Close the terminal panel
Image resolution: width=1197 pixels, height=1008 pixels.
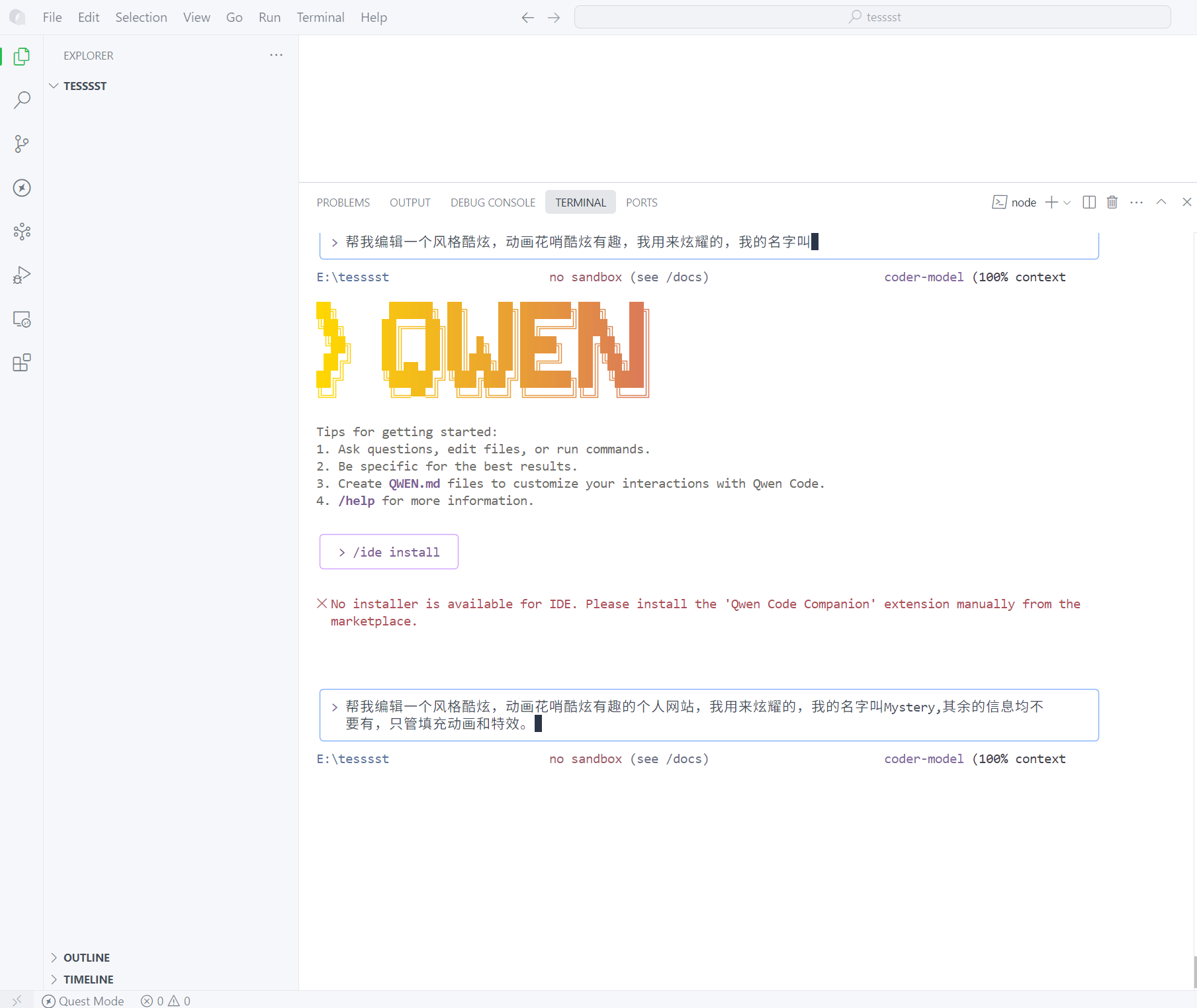click(x=1186, y=203)
